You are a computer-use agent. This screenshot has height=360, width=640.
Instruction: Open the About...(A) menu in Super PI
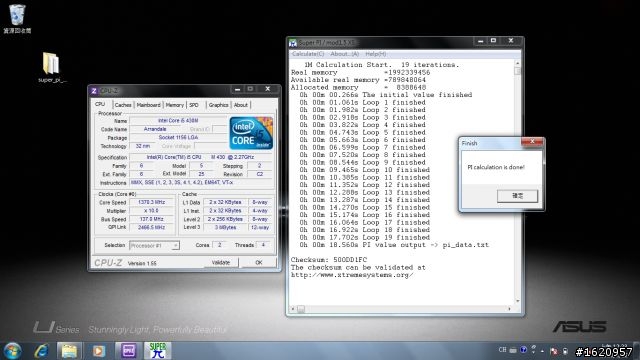point(344,54)
